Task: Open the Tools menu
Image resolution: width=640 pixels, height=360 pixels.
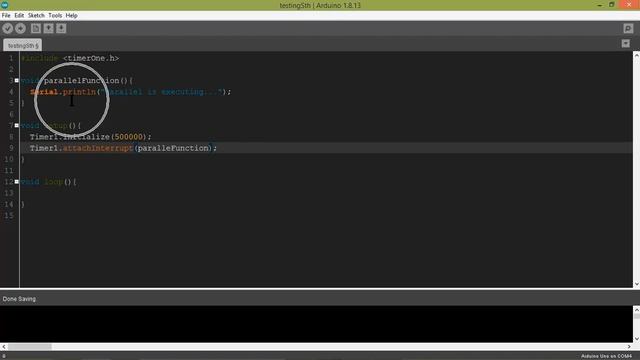Action: [x=55, y=16]
